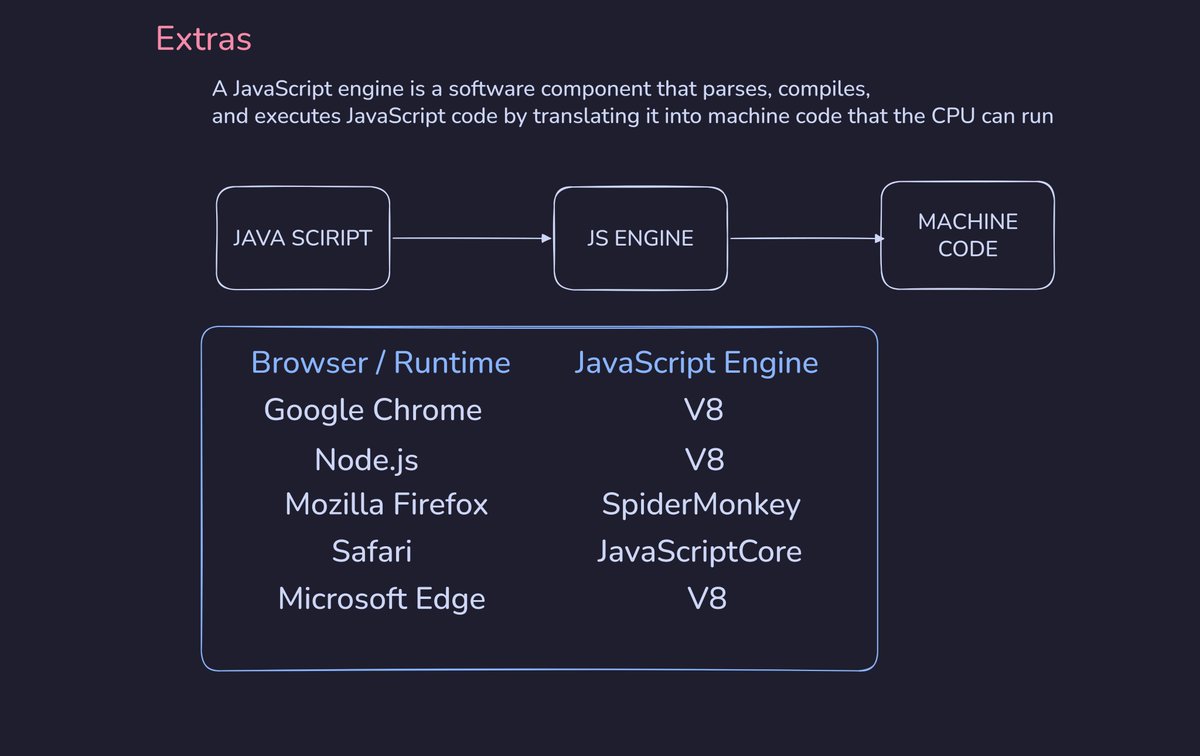This screenshot has width=1200, height=756.
Task: Click the V8 engine in the Google Chrome row
Action: point(706,410)
